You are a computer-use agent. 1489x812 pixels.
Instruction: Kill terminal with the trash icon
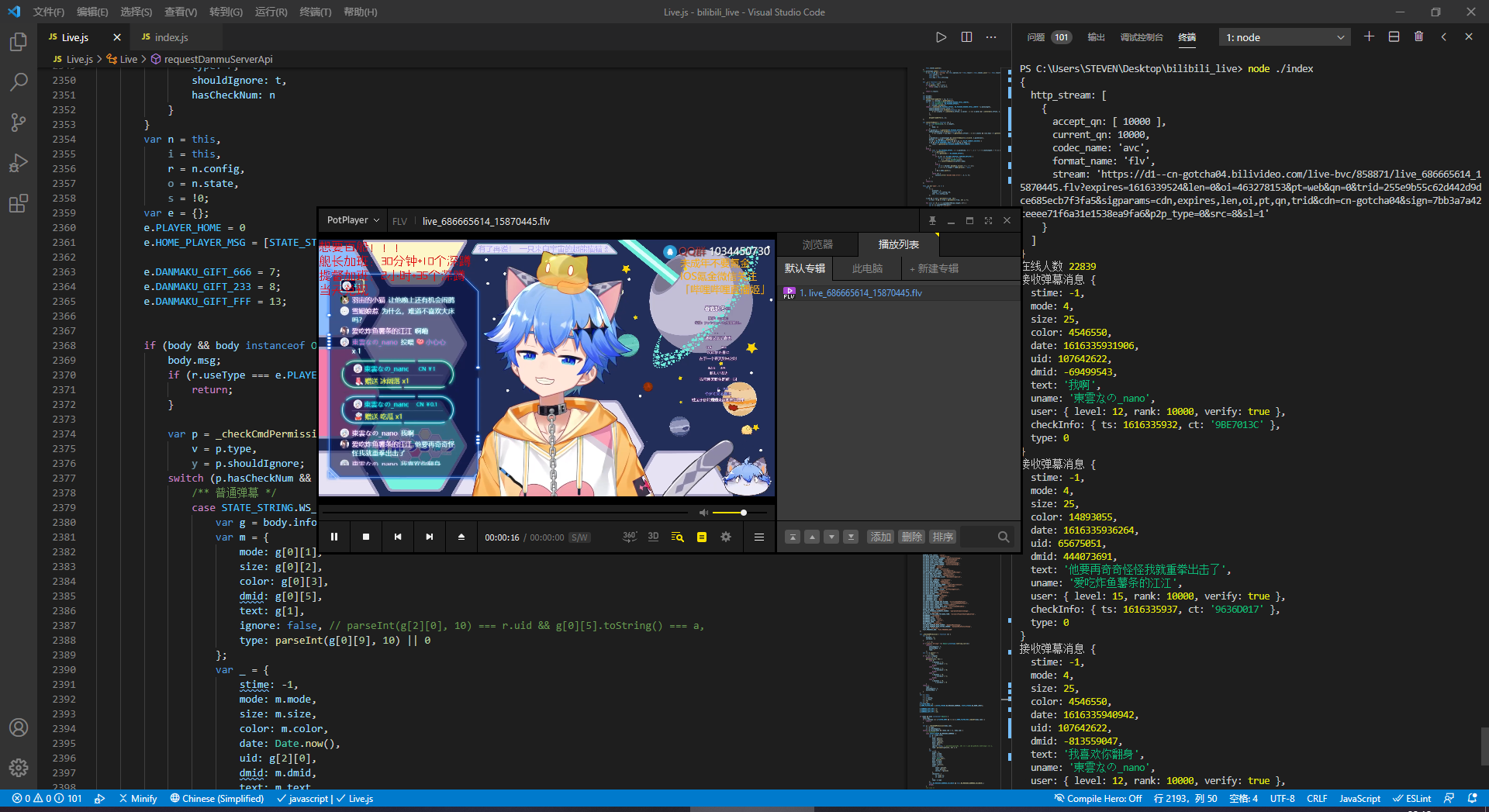click(x=1418, y=37)
